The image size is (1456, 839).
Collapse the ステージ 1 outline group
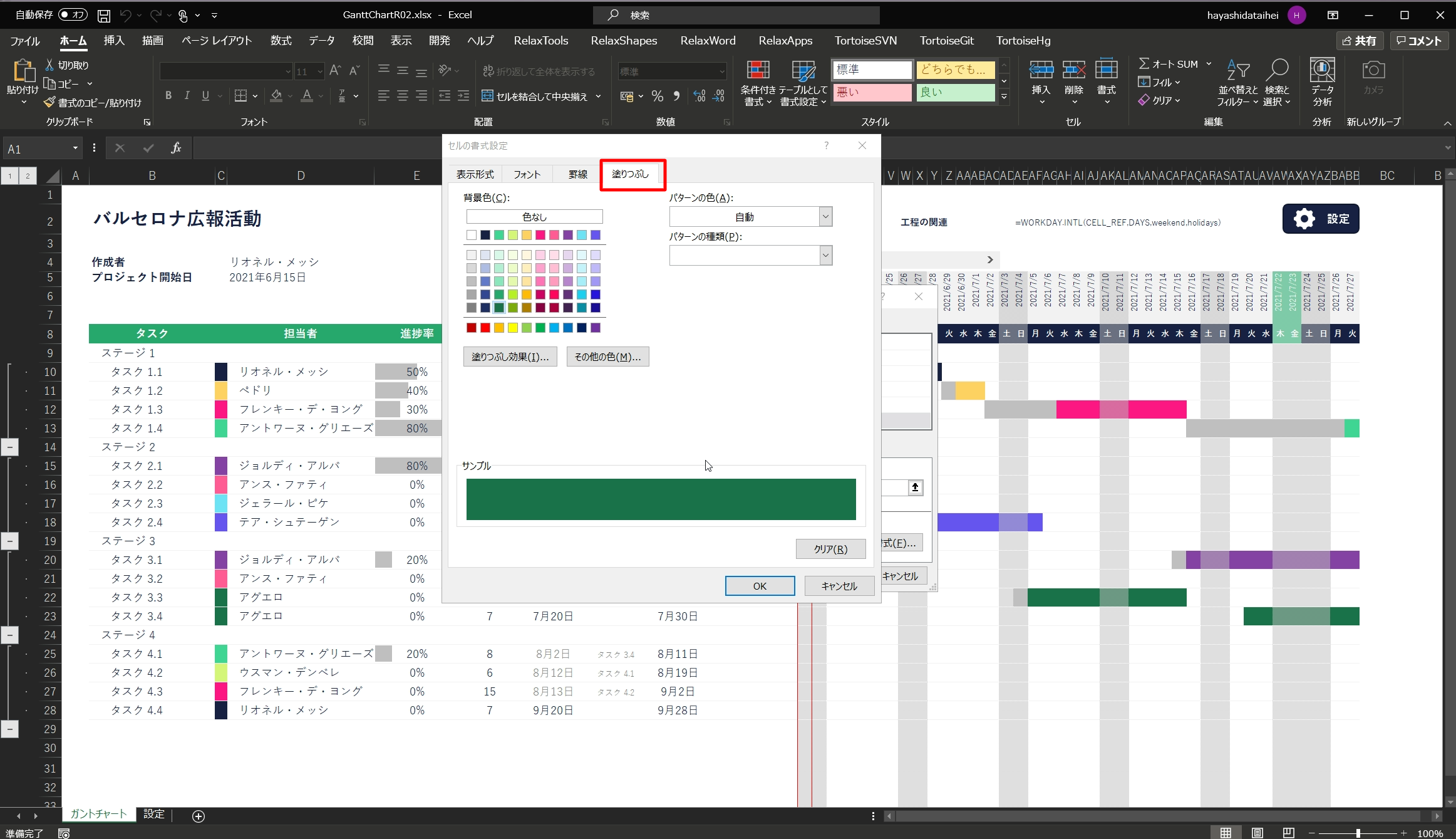pyautogui.click(x=9, y=447)
